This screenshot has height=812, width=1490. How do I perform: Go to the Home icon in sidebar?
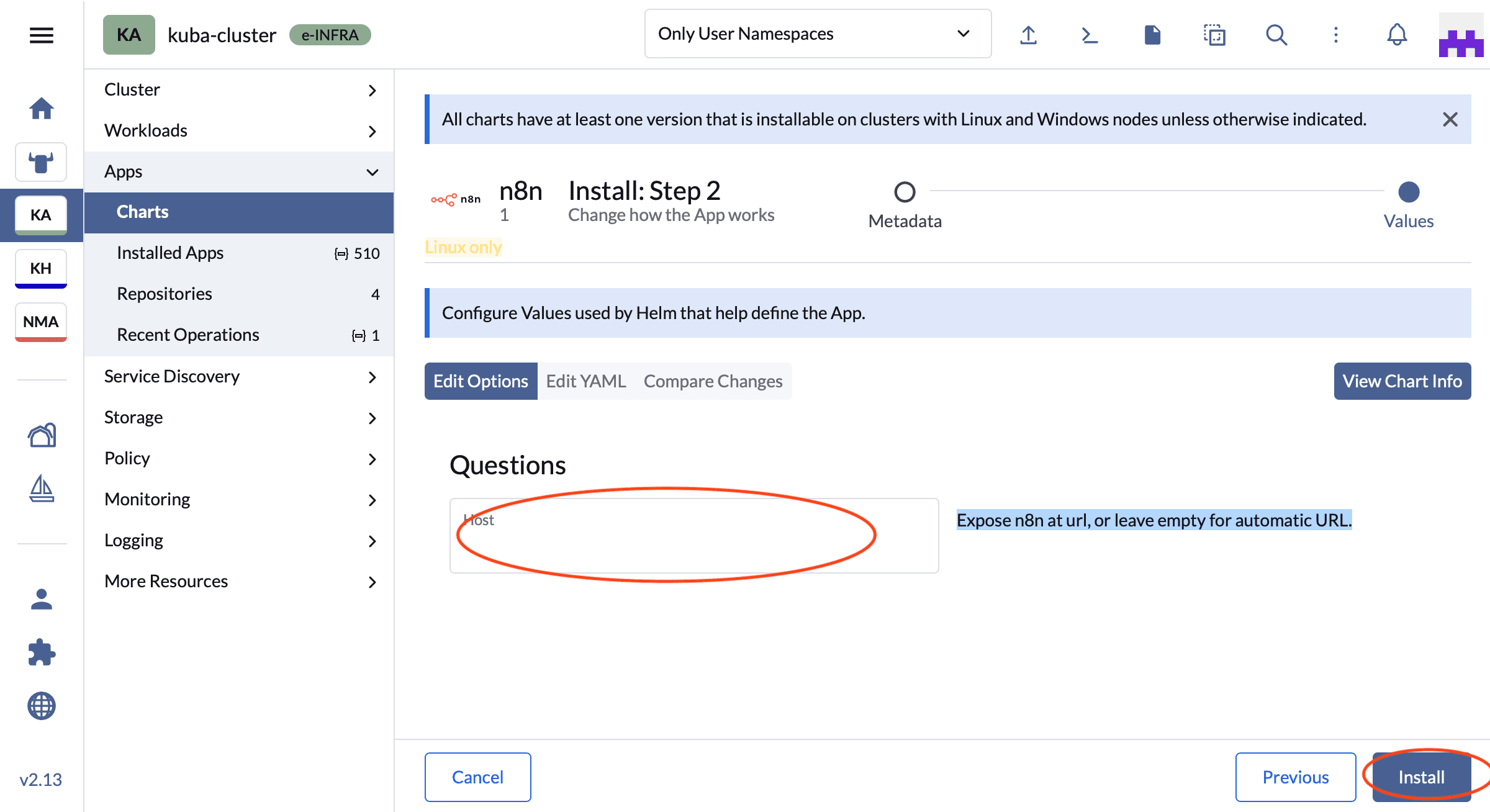tap(41, 109)
